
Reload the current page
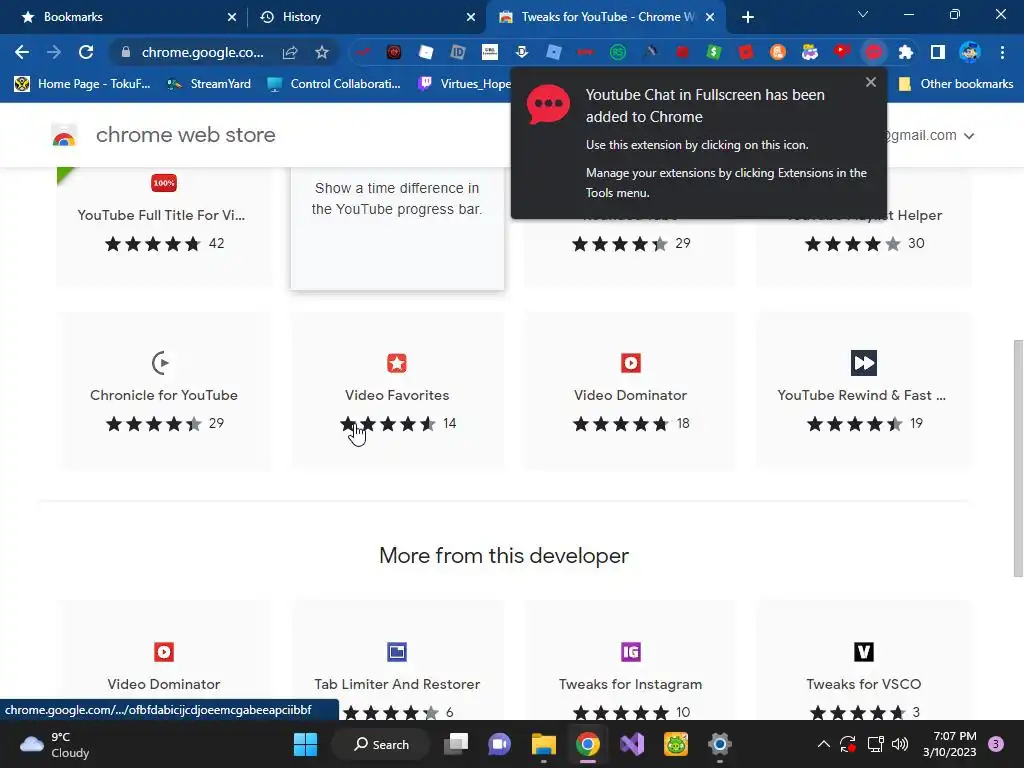pos(86,52)
